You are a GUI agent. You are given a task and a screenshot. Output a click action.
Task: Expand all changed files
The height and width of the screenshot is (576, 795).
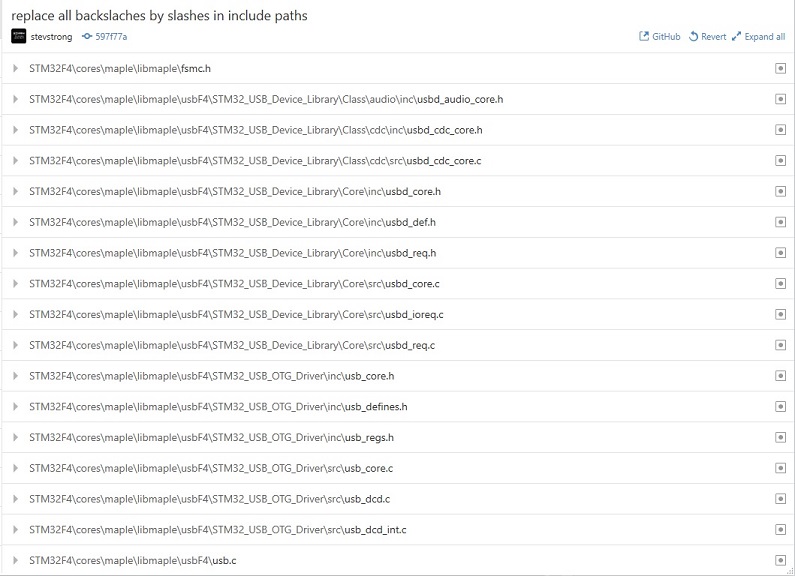tap(758, 37)
